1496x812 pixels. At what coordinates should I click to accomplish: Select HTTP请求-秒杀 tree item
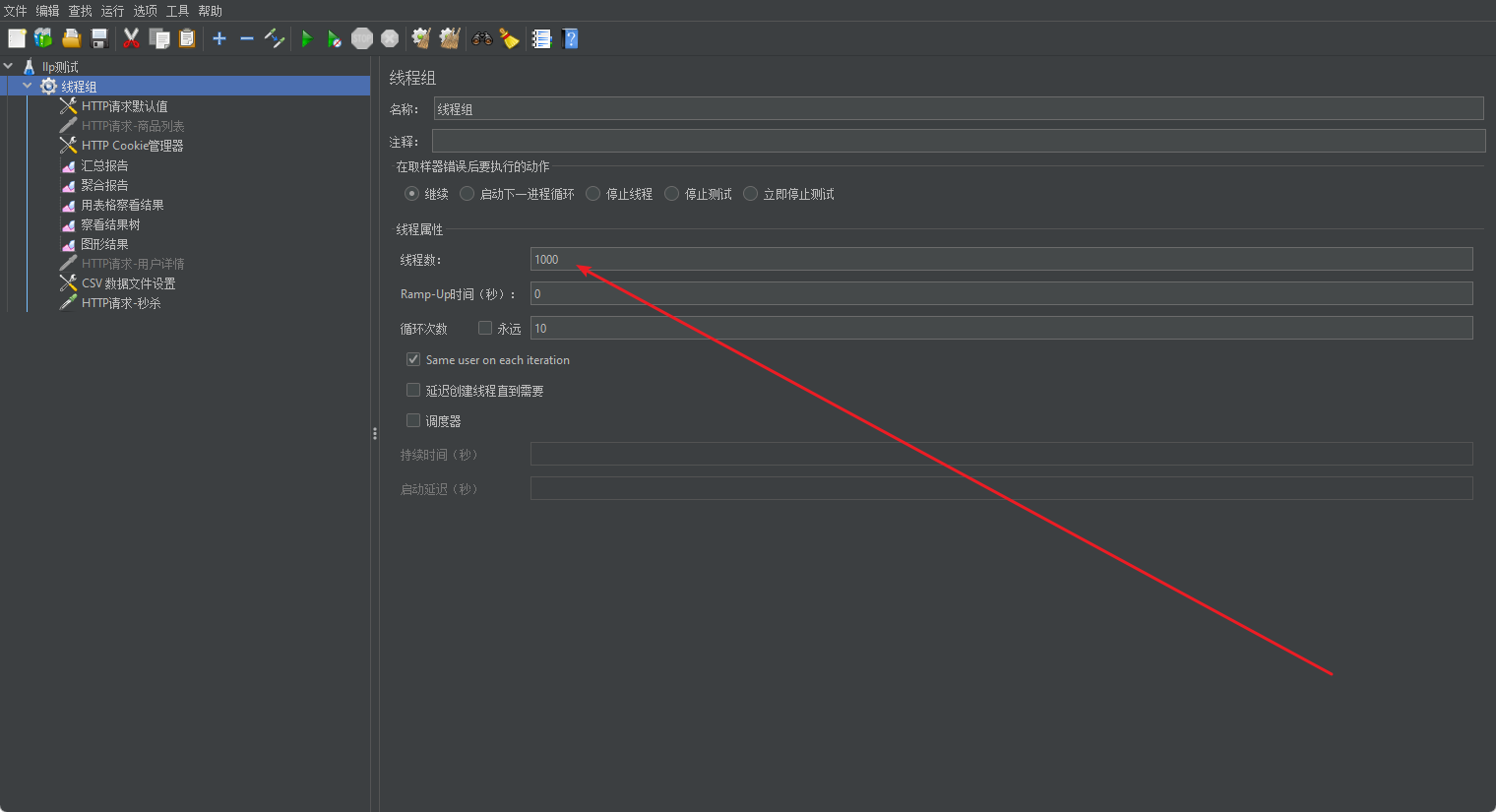click(121, 303)
